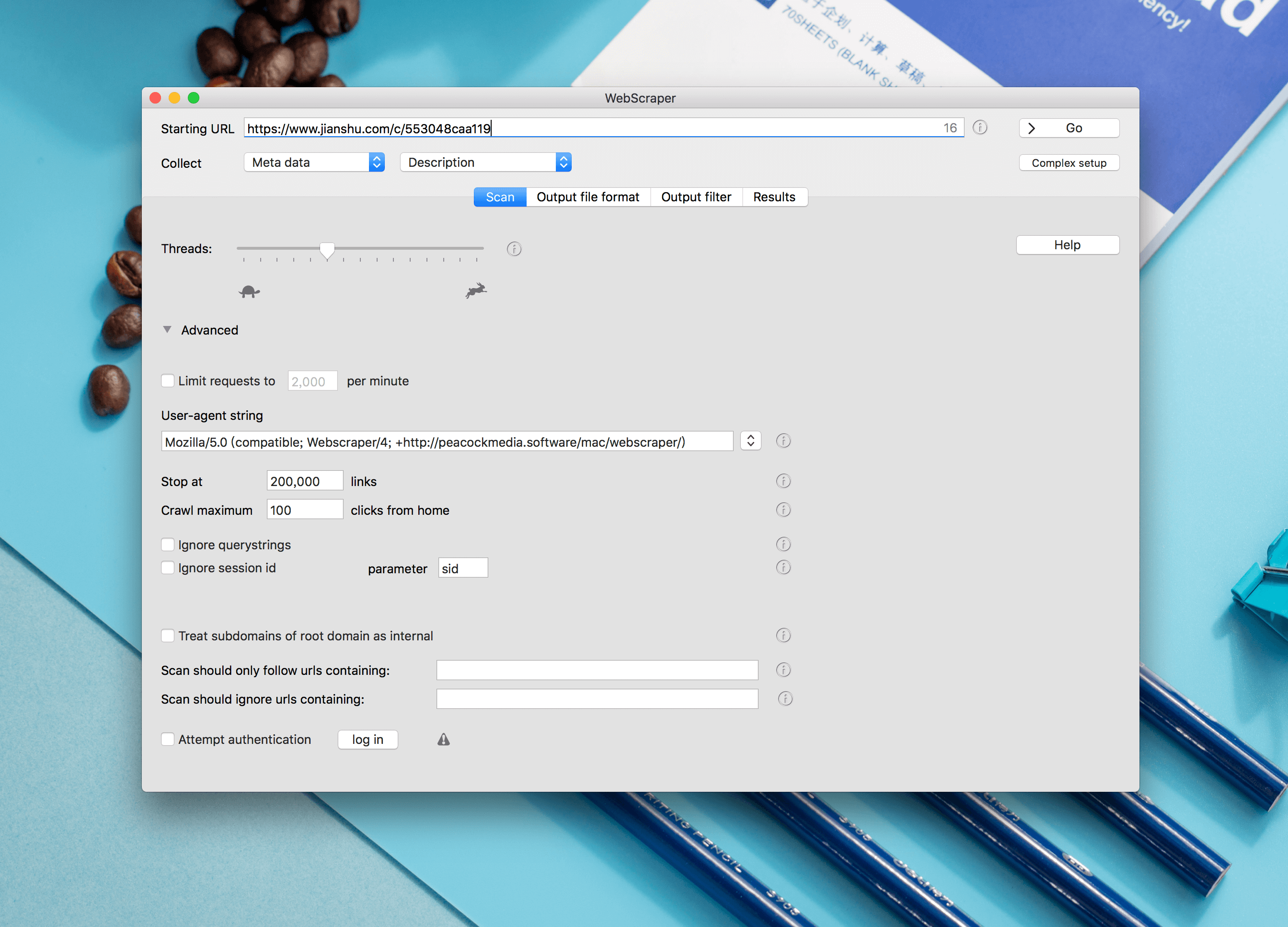Open the Meta data collect dropdown
Screen dimensions: 1288x927
(x=314, y=162)
